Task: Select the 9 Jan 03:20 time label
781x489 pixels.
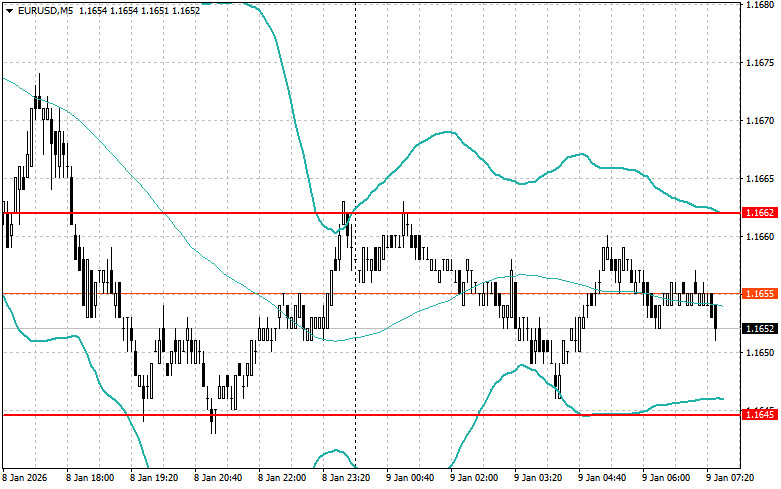Action: 538,478
